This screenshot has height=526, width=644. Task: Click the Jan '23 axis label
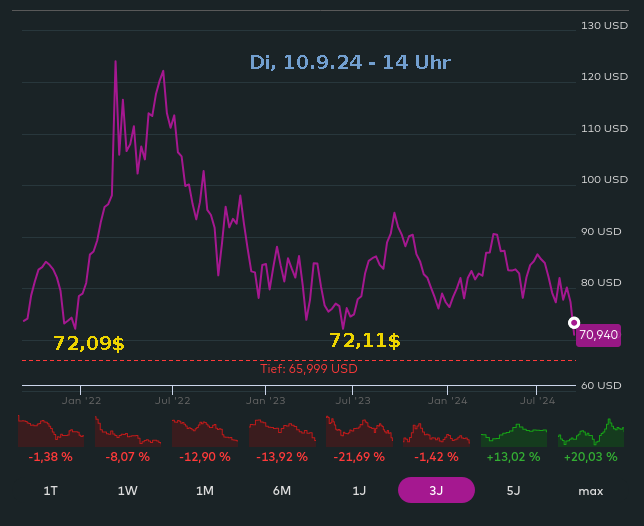click(x=265, y=401)
